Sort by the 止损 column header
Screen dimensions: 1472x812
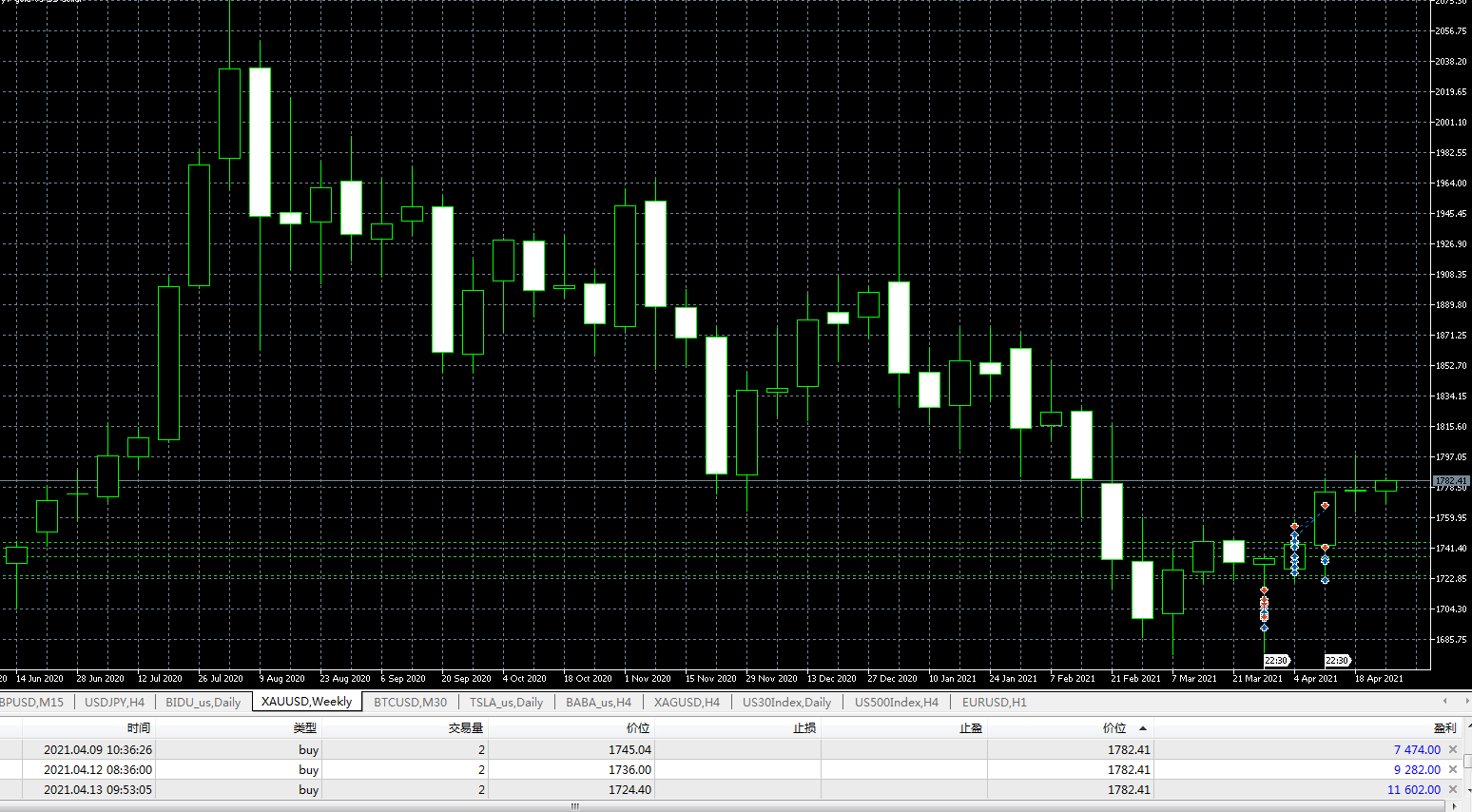tap(804, 728)
